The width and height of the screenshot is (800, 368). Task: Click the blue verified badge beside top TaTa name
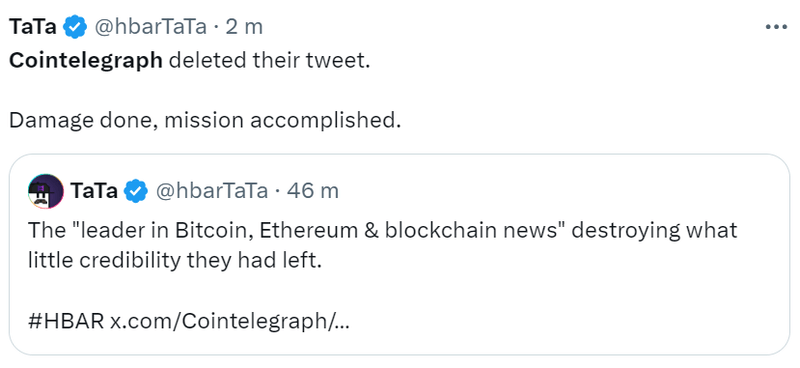pyautogui.click(x=75, y=27)
